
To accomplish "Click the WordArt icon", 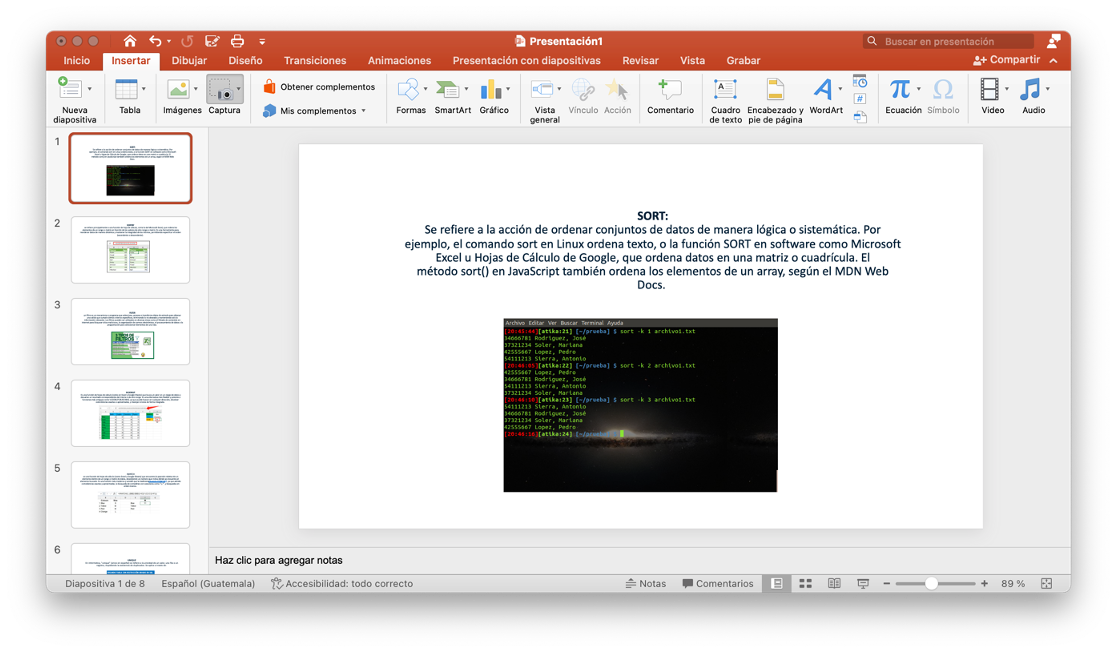I will tap(824, 90).
